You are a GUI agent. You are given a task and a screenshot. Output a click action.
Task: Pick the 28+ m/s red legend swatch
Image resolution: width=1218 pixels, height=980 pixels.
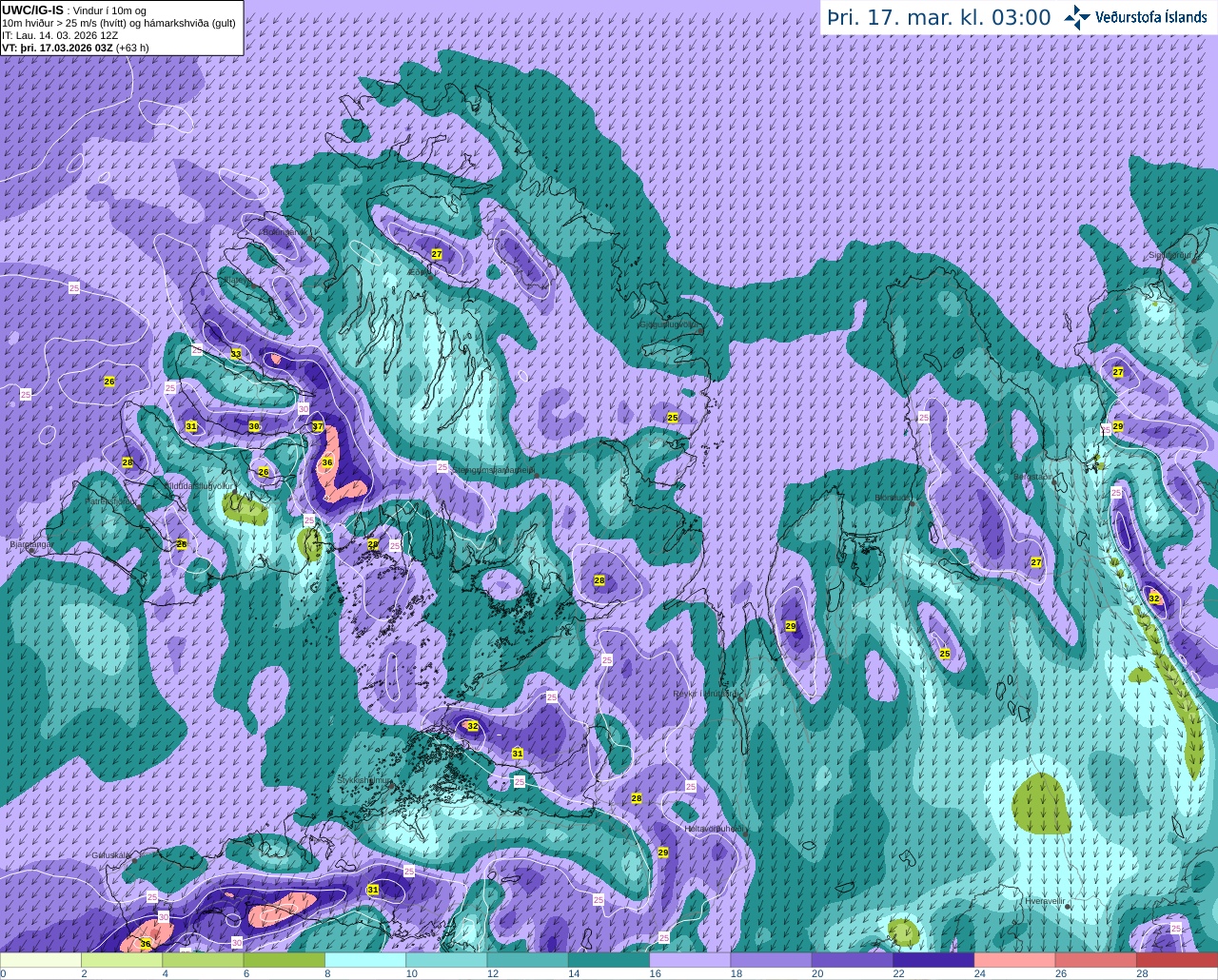(1177, 960)
